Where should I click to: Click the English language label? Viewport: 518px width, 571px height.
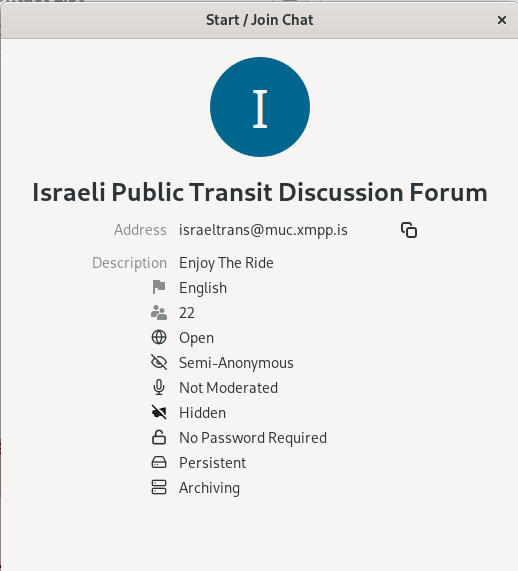tap(203, 288)
